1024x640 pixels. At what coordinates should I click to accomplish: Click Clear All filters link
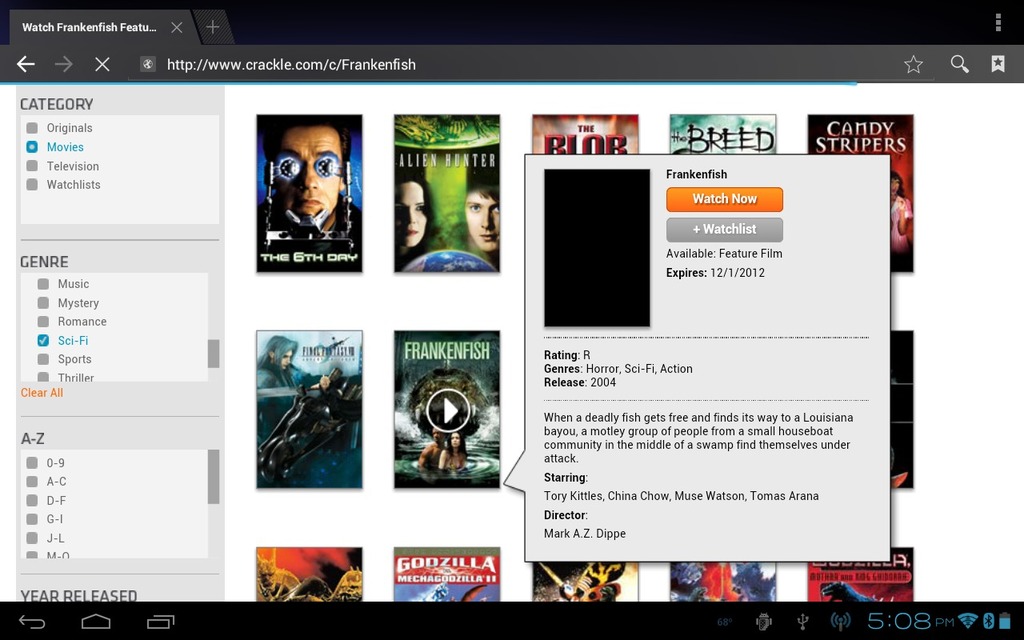(42, 392)
